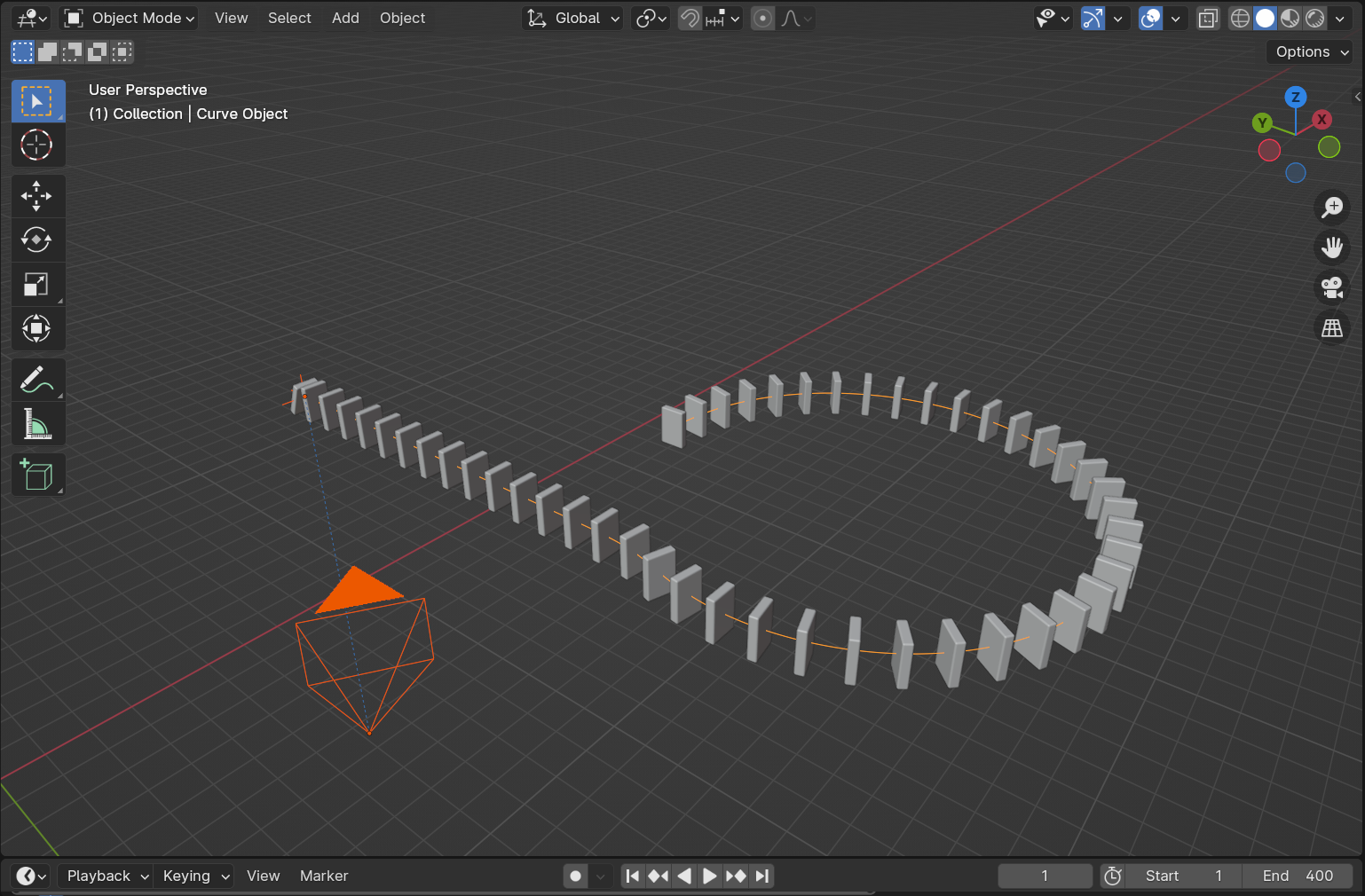Set selection mode to intersect

(122, 52)
